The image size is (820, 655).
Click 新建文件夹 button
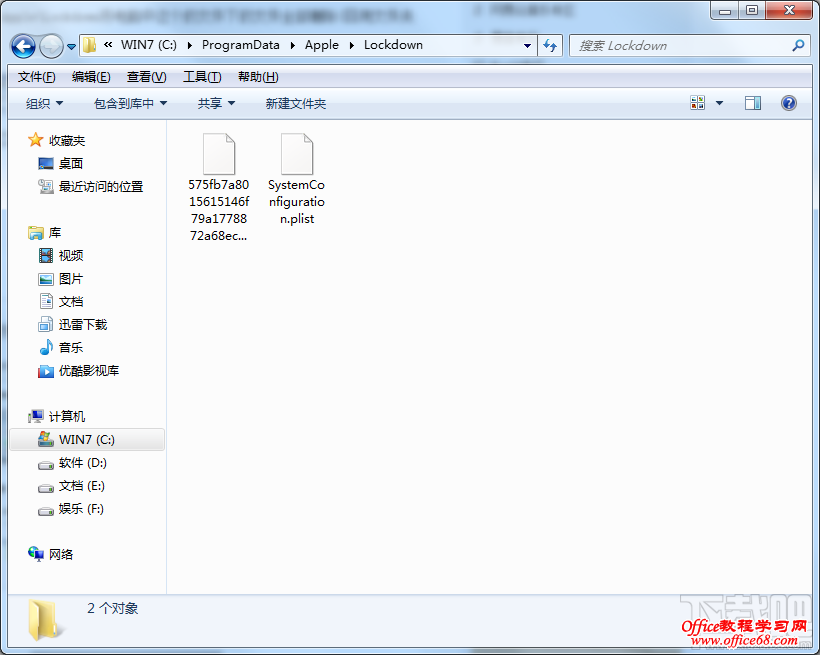[295, 104]
